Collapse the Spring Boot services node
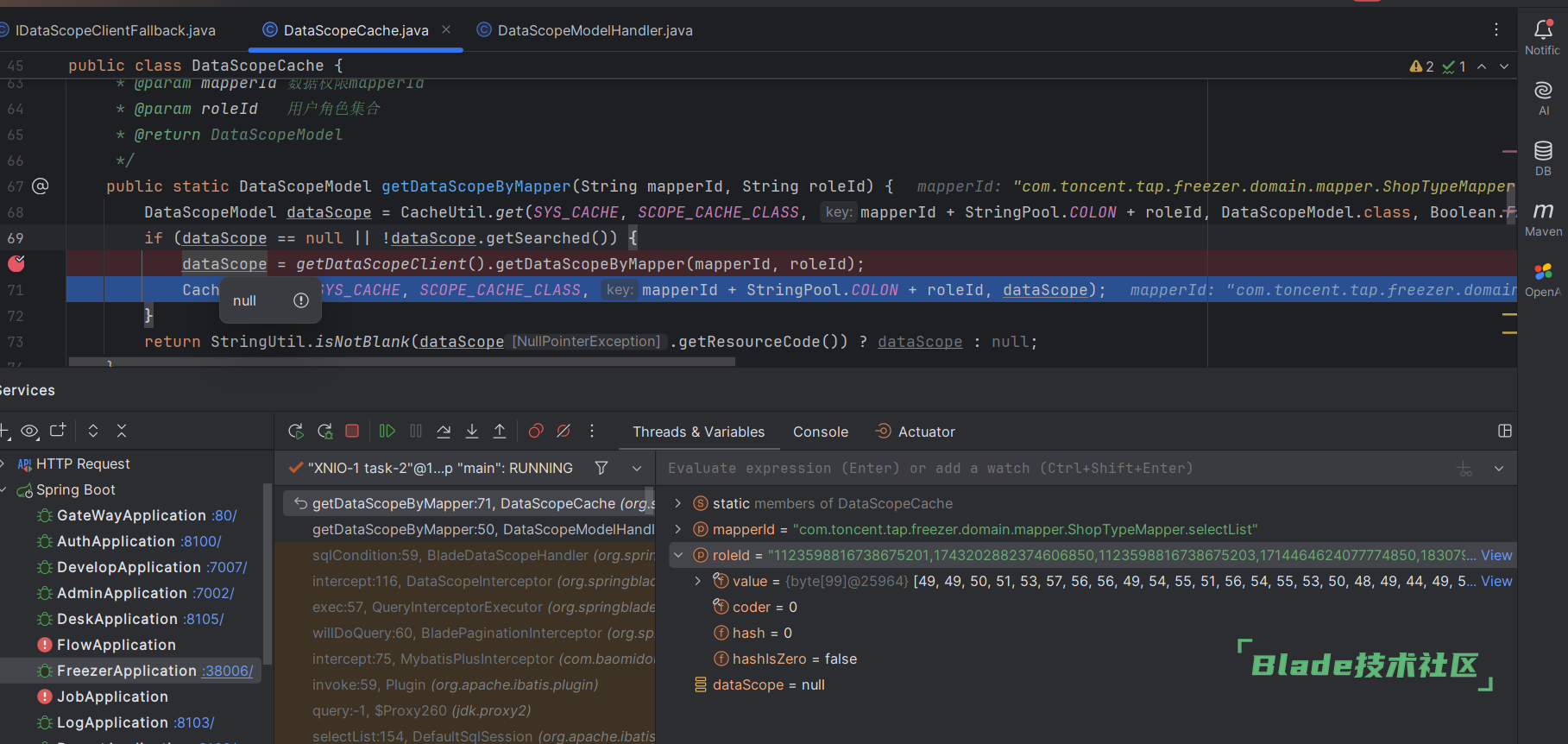1568x744 pixels. (x=3, y=489)
